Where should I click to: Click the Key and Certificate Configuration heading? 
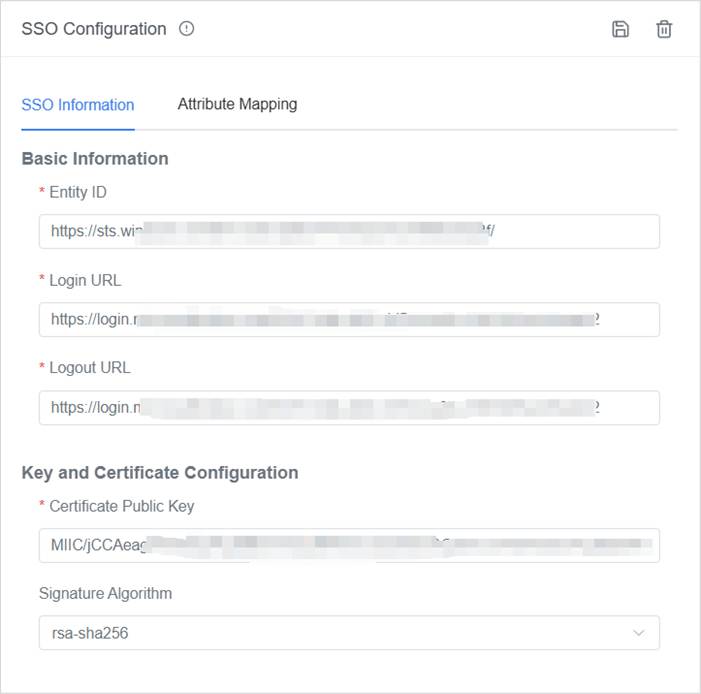(x=160, y=472)
